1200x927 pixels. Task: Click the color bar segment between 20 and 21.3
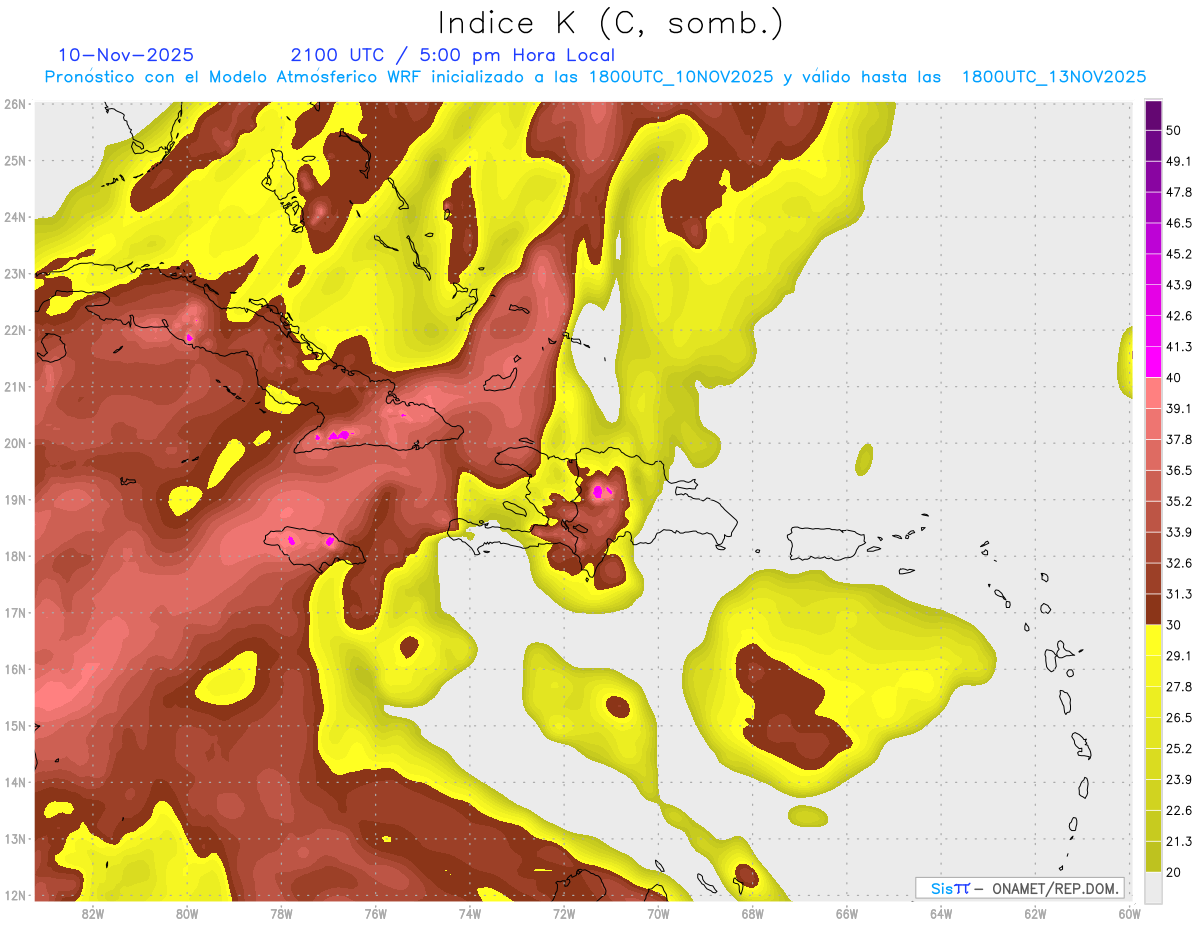[1153, 857]
